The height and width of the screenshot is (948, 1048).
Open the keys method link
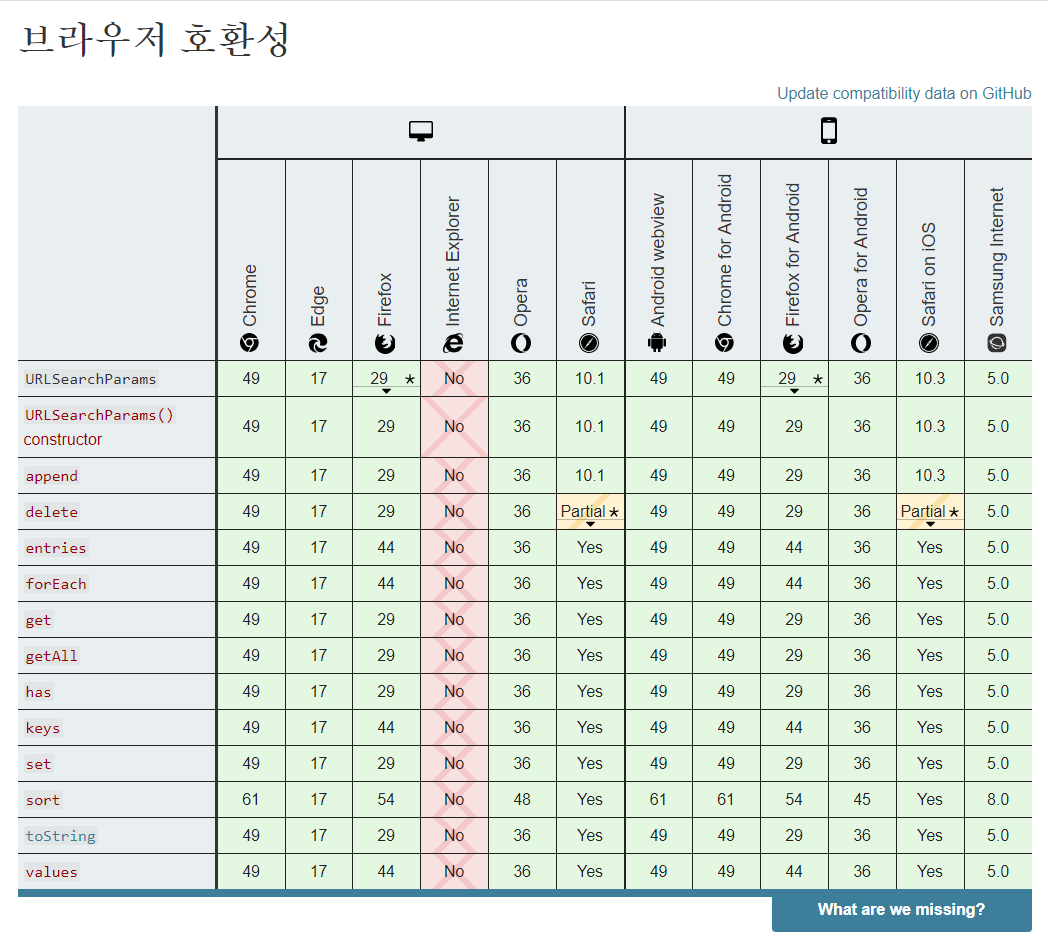(43, 728)
